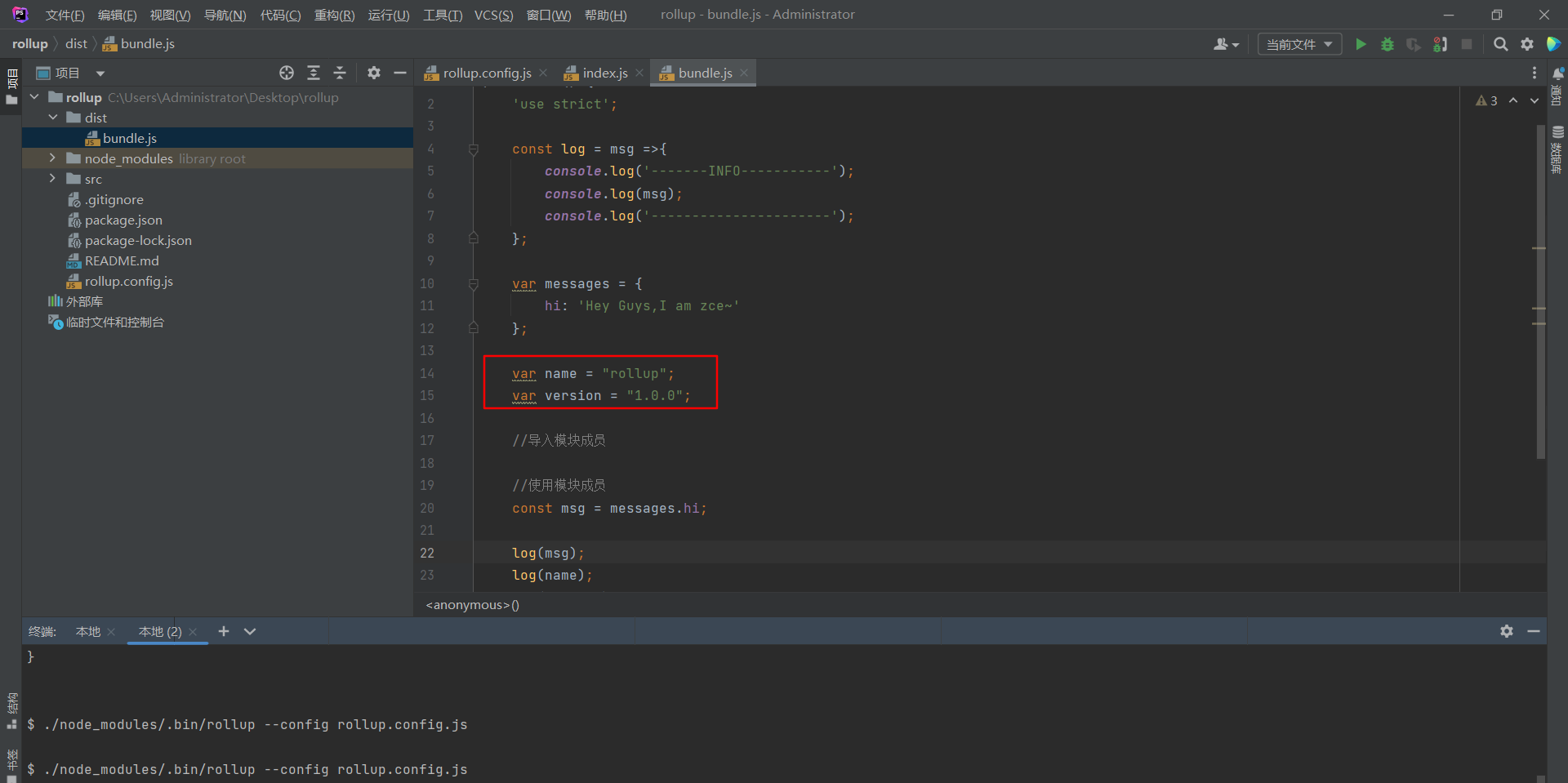Image resolution: width=1568 pixels, height=783 pixels.
Task: Open the 编辑(E) menu
Action: point(118,15)
